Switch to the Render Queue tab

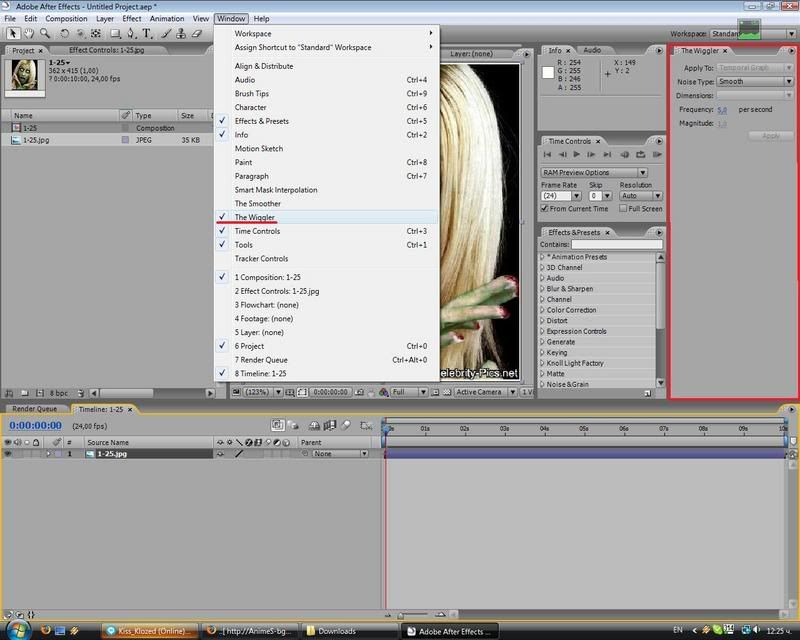coord(35,409)
